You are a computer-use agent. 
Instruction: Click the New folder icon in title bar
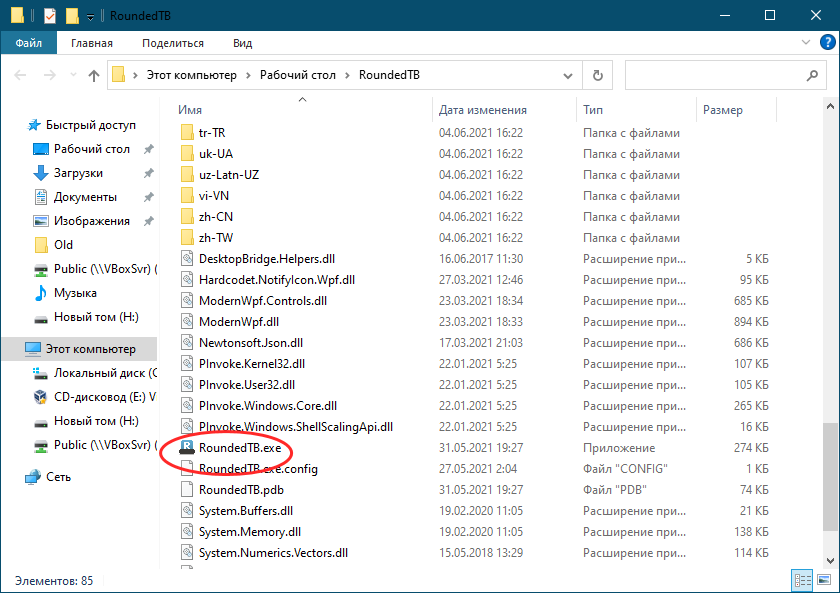point(72,16)
